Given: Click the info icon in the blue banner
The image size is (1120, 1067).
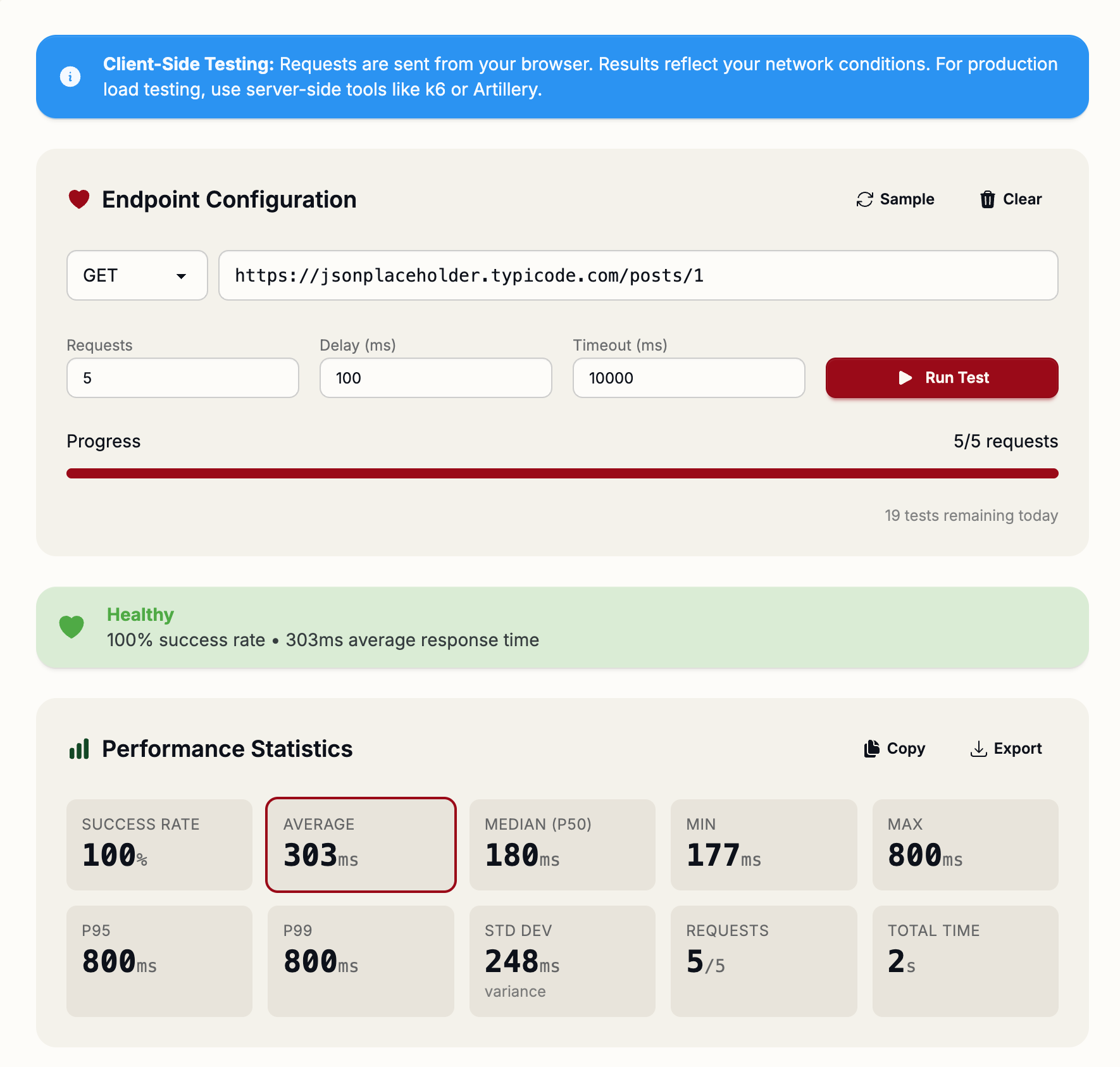Looking at the screenshot, I should tap(70, 76).
